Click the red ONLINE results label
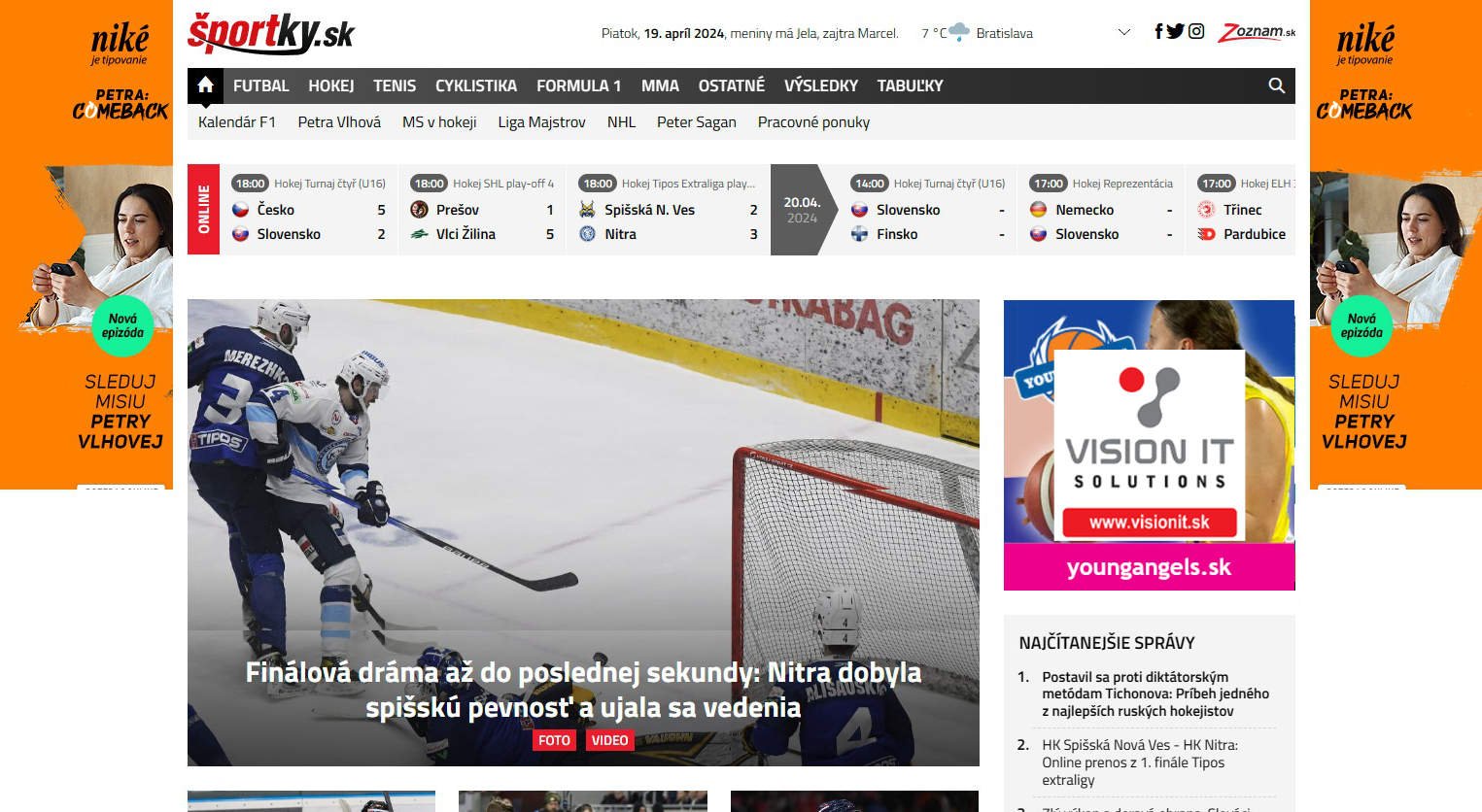The height and width of the screenshot is (812, 1482). 203,210
